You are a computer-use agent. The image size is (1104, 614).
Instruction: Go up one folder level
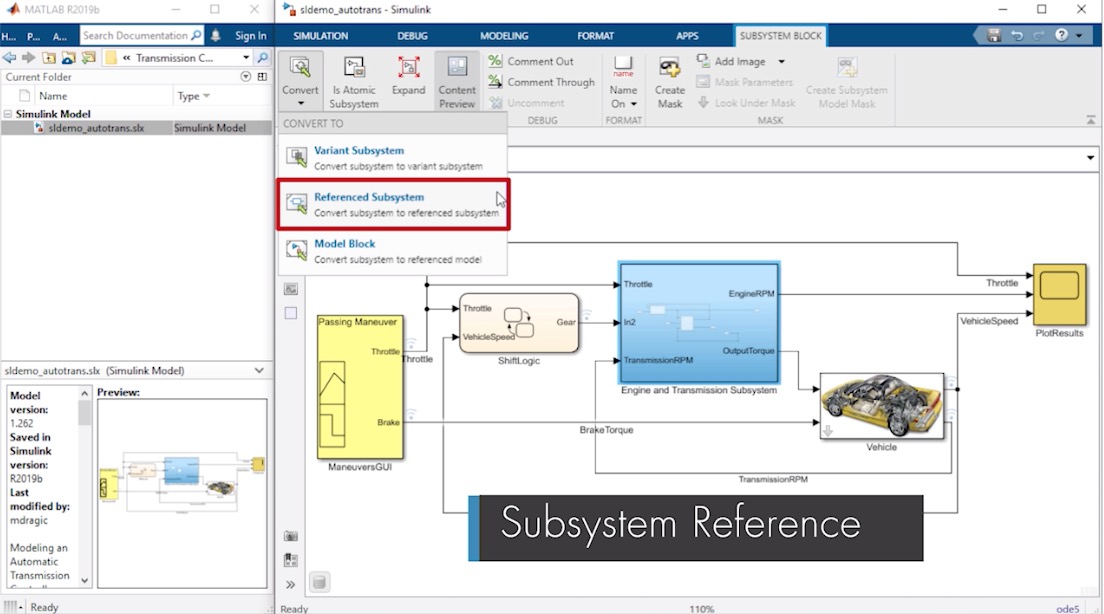(x=49, y=58)
